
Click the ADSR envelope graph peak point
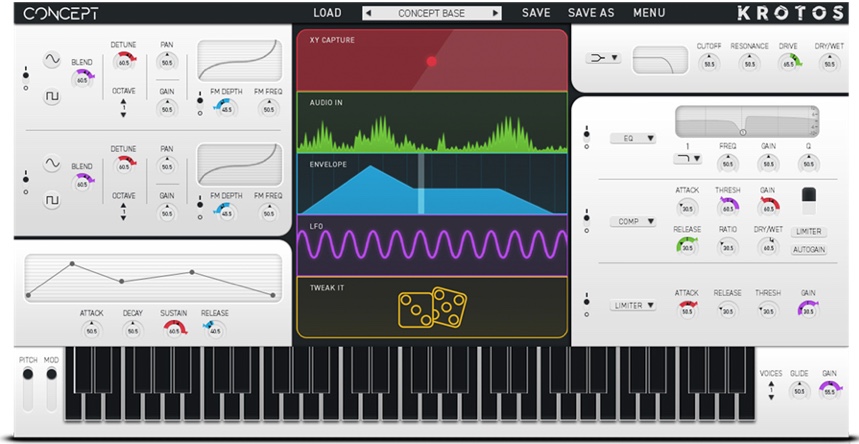[x=72, y=264]
